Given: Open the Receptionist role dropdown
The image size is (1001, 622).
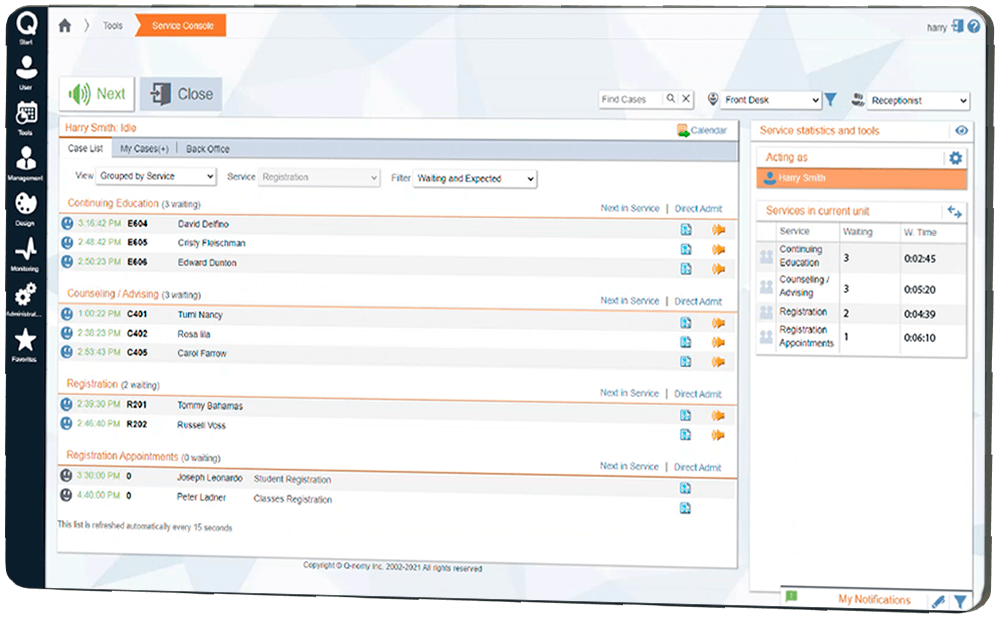Looking at the screenshot, I should [x=918, y=101].
